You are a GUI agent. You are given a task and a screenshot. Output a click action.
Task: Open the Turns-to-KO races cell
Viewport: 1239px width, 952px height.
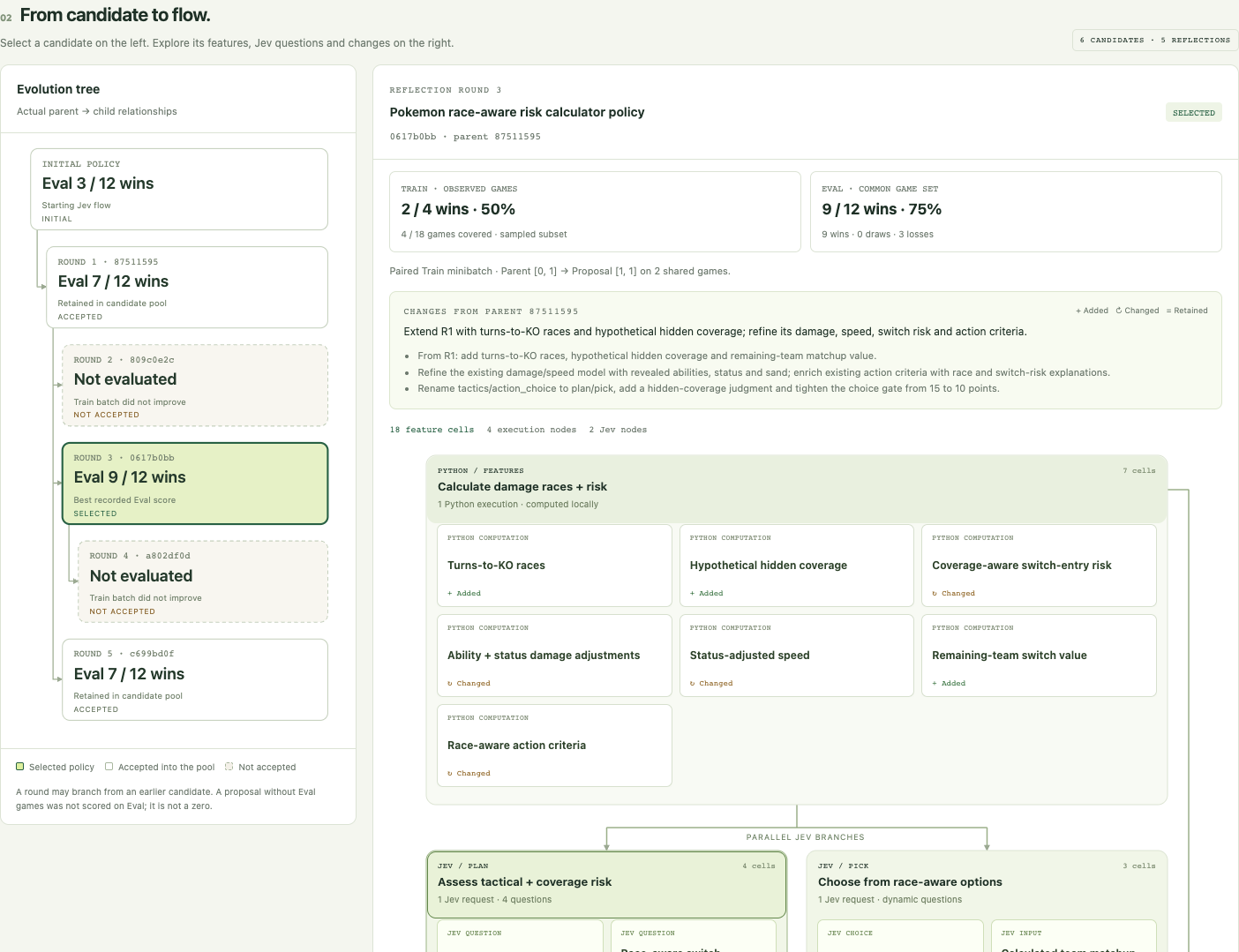click(554, 566)
